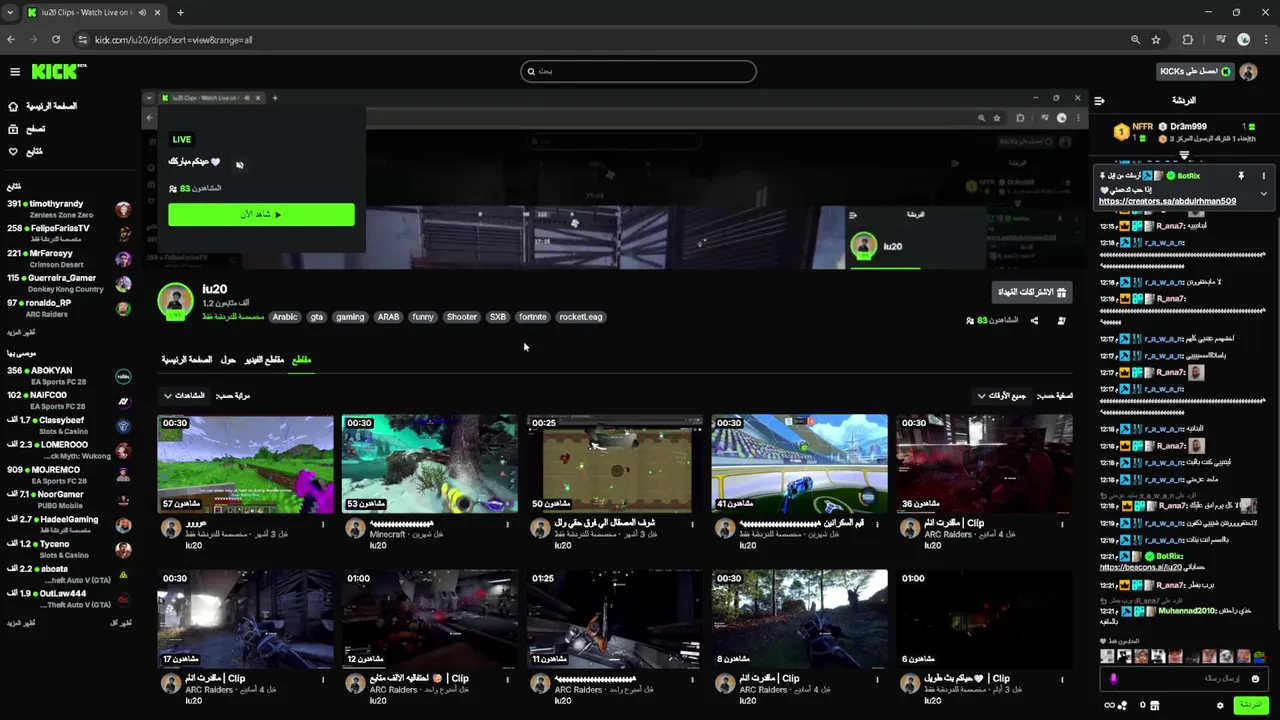Screen dimensions: 1280x720
Task: Click the follow user icon near share
Action: (x=1061, y=321)
